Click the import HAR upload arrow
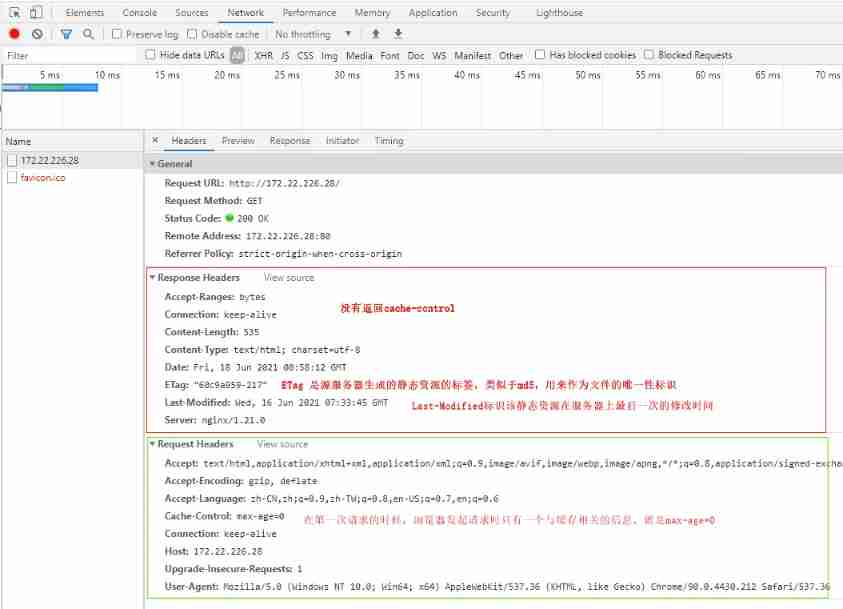The height and width of the screenshot is (609, 843). coord(376,34)
